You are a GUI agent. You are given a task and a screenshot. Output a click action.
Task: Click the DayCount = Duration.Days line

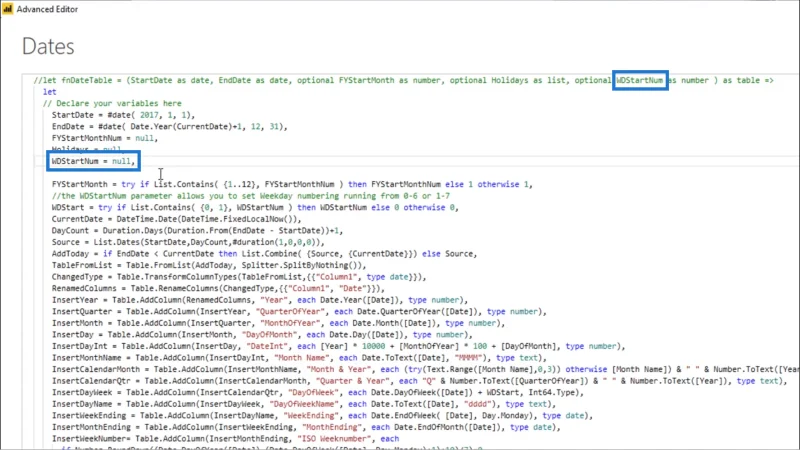click(x=197, y=231)
